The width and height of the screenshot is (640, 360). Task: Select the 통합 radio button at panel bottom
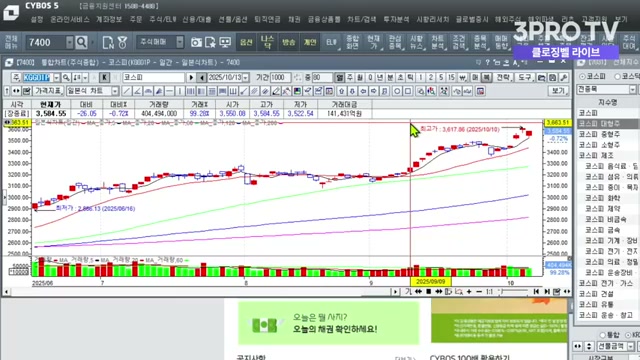click(602, 335)
